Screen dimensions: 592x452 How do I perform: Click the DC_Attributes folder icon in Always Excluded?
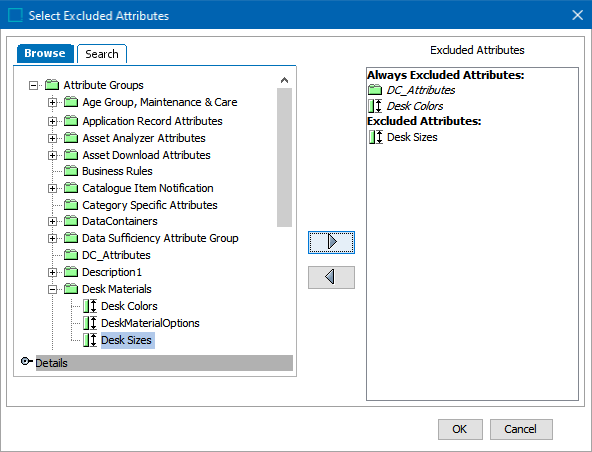point(375,90)
